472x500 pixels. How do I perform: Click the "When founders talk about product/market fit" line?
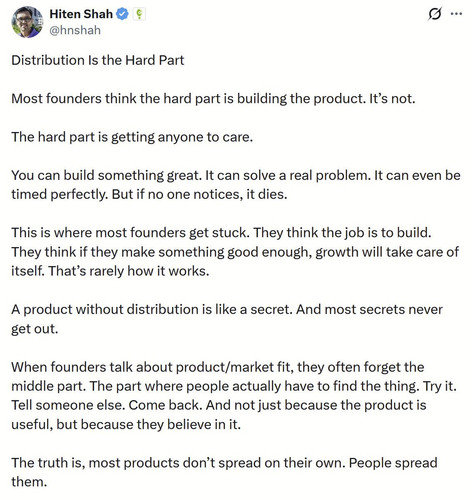(x=218, y=367)
